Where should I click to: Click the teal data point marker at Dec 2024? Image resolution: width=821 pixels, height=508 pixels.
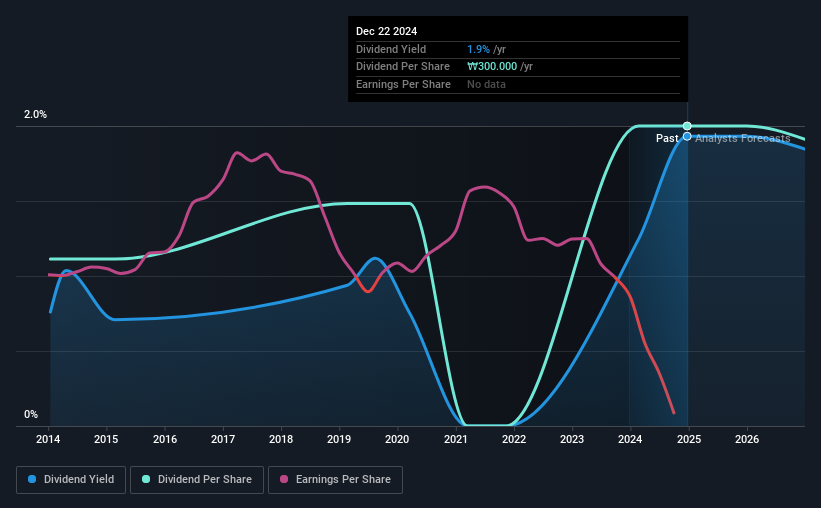coord(687,126)
